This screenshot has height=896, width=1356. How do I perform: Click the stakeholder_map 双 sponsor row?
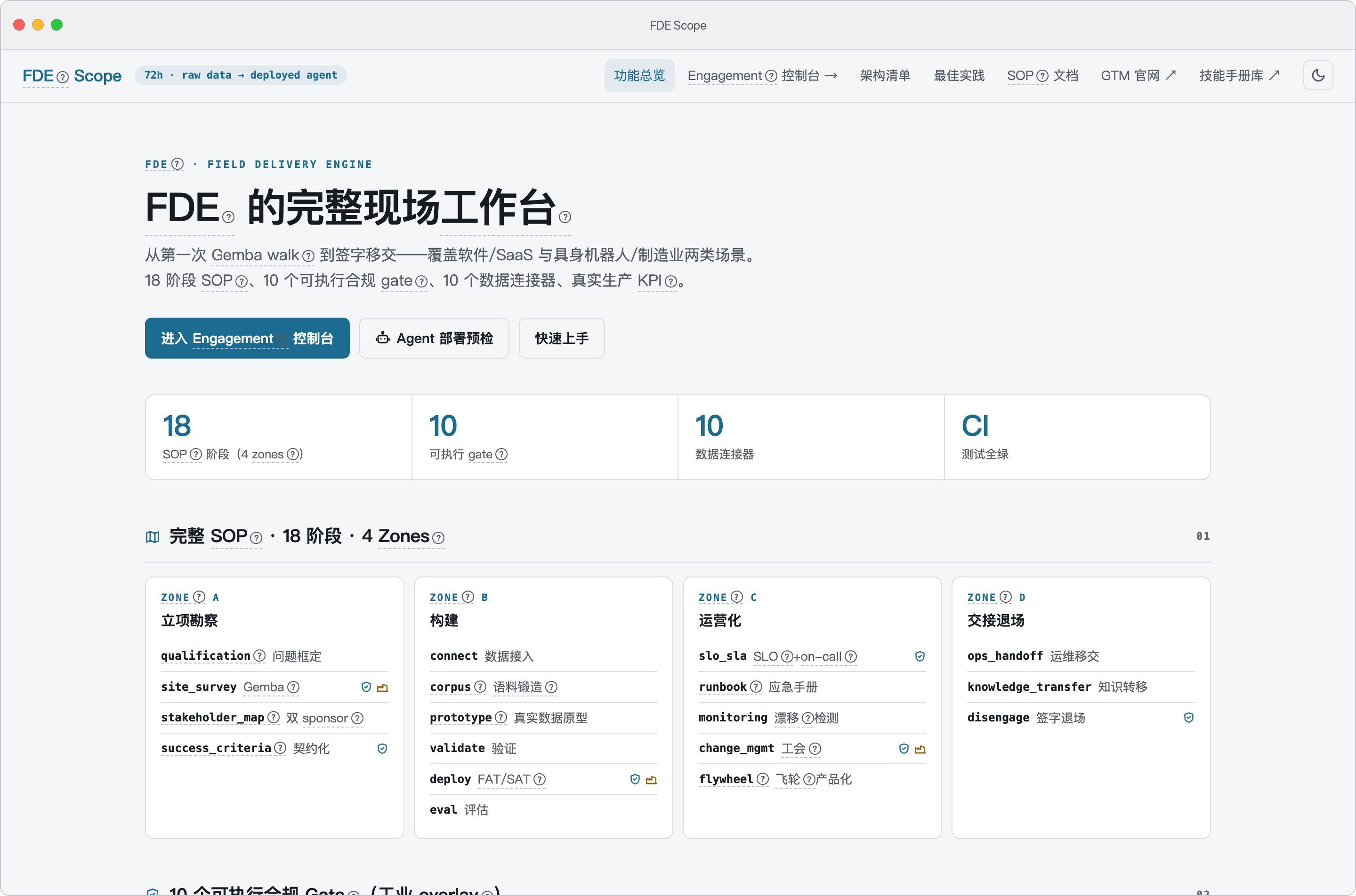(274, 718)
